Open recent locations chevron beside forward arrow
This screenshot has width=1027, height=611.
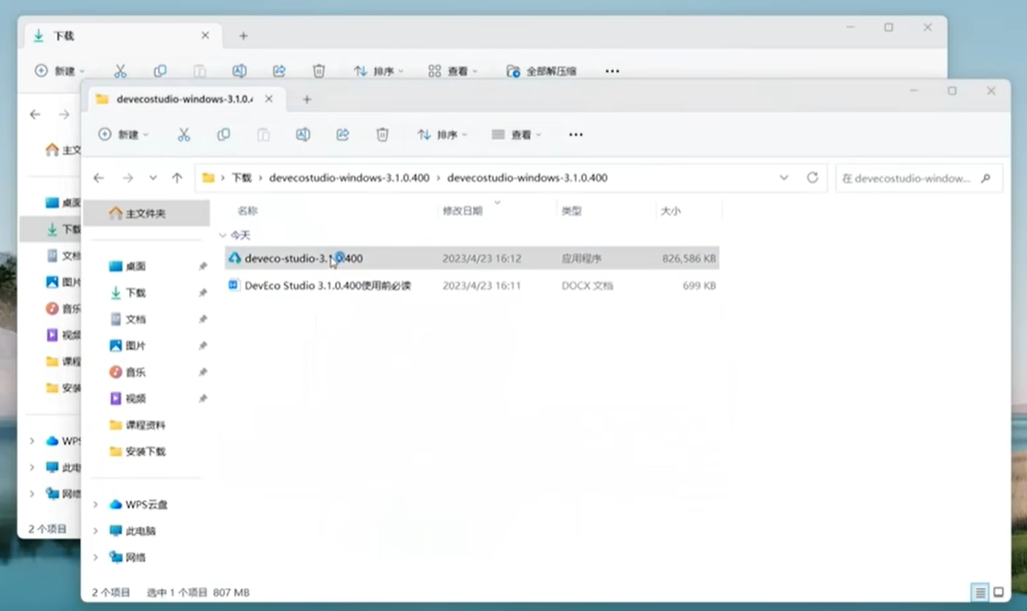pos(153,177)
